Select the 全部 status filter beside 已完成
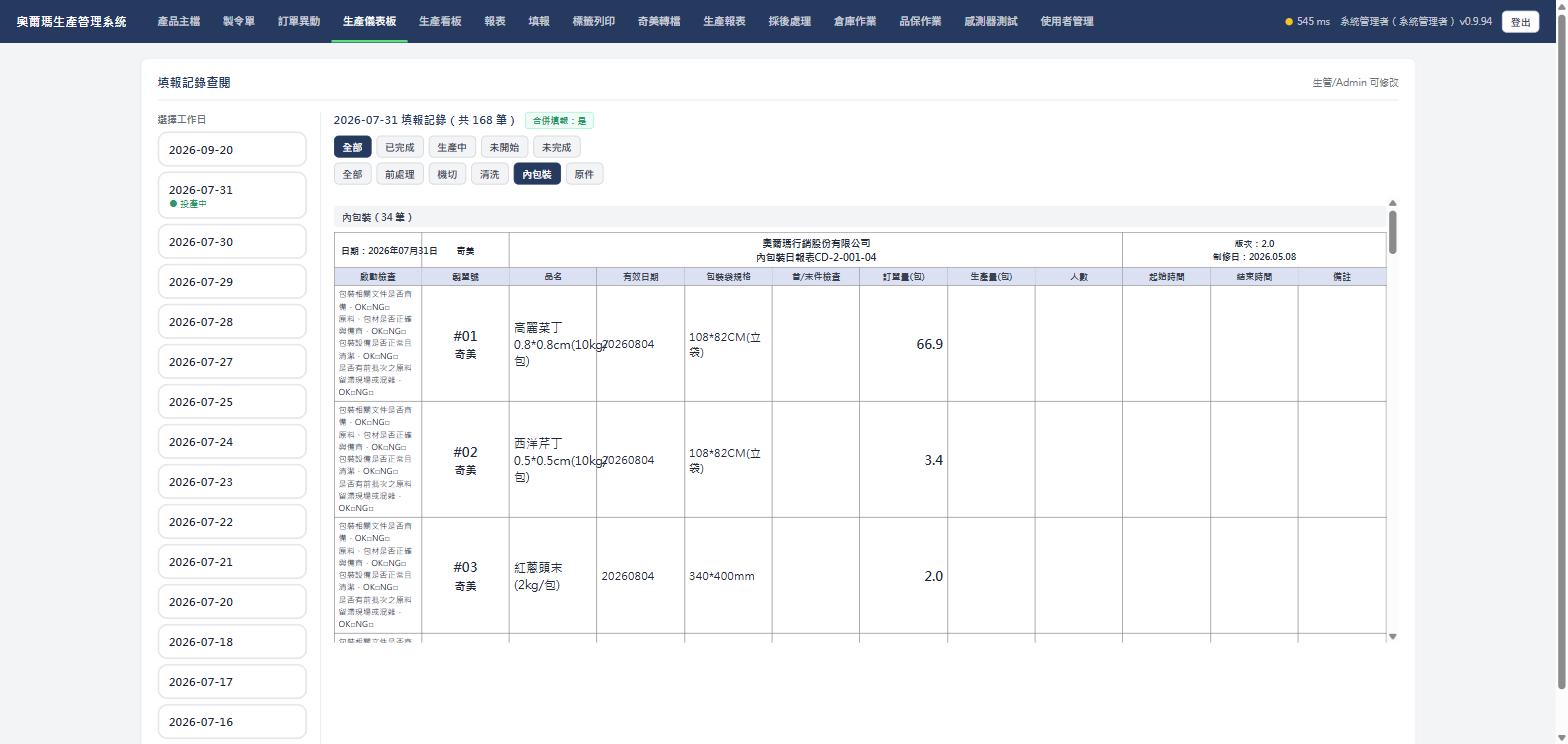This screenshot has width=1568, height=744. (352, 147)
